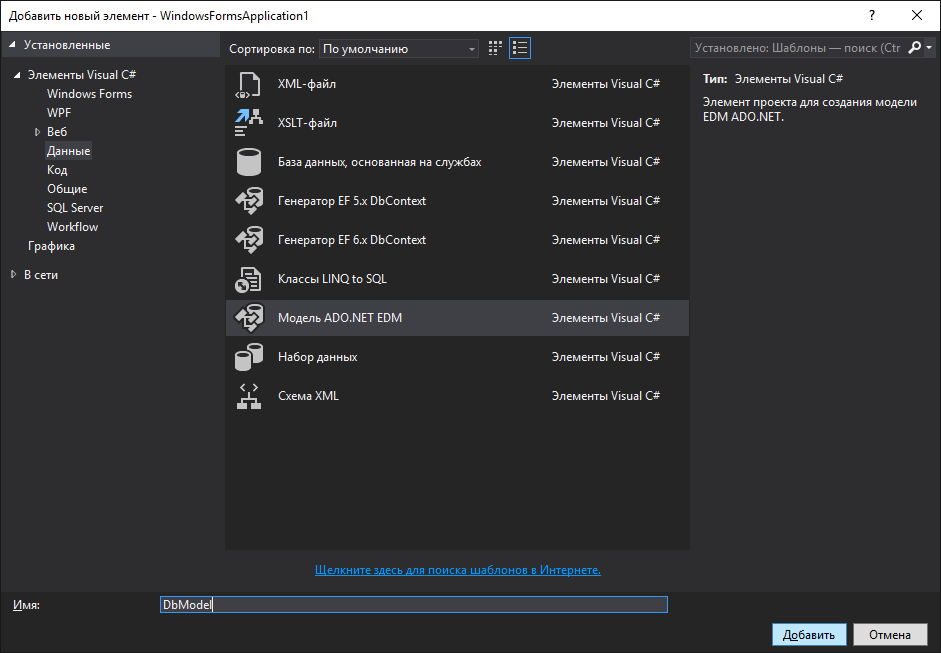Click the XSLT-файл template icon
This screenshot has height=653, width=941.
tap(248, 123)
